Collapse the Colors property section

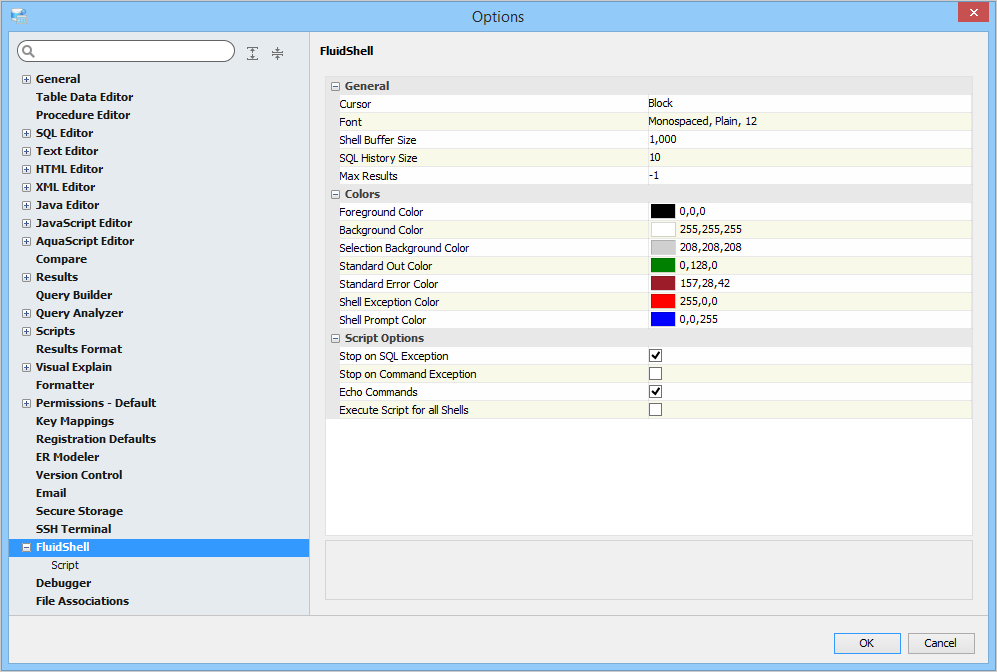[336, 194]
